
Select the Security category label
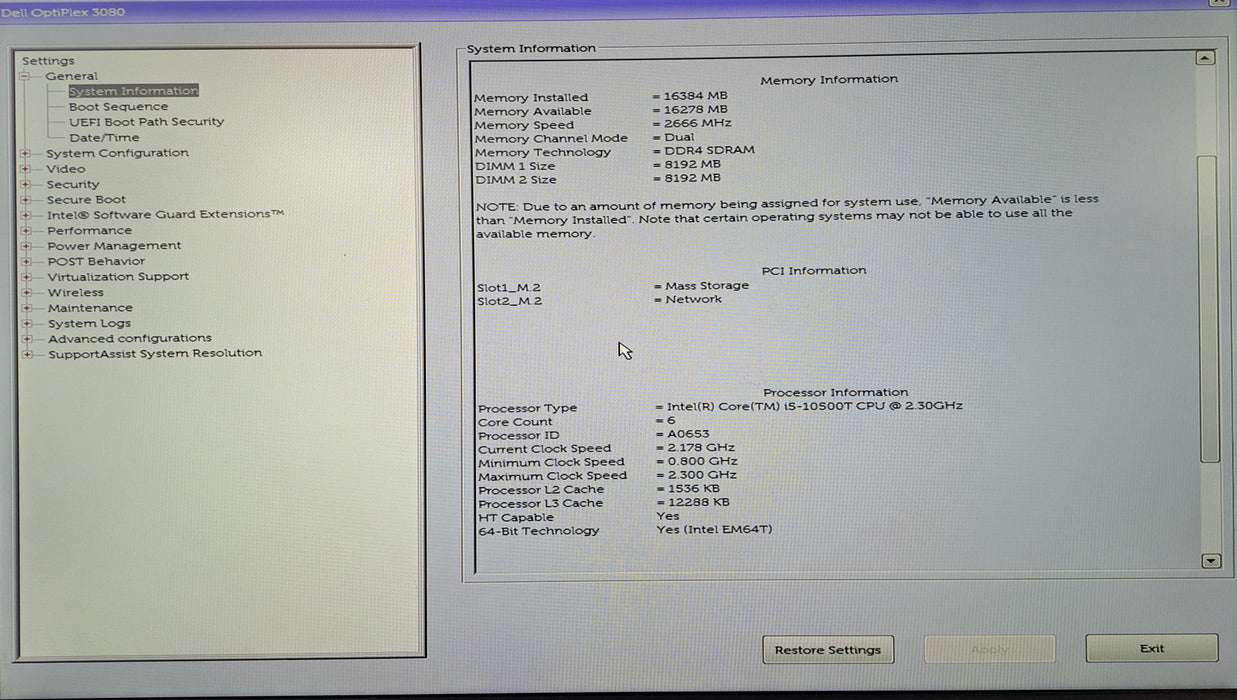tap(73, 184)
